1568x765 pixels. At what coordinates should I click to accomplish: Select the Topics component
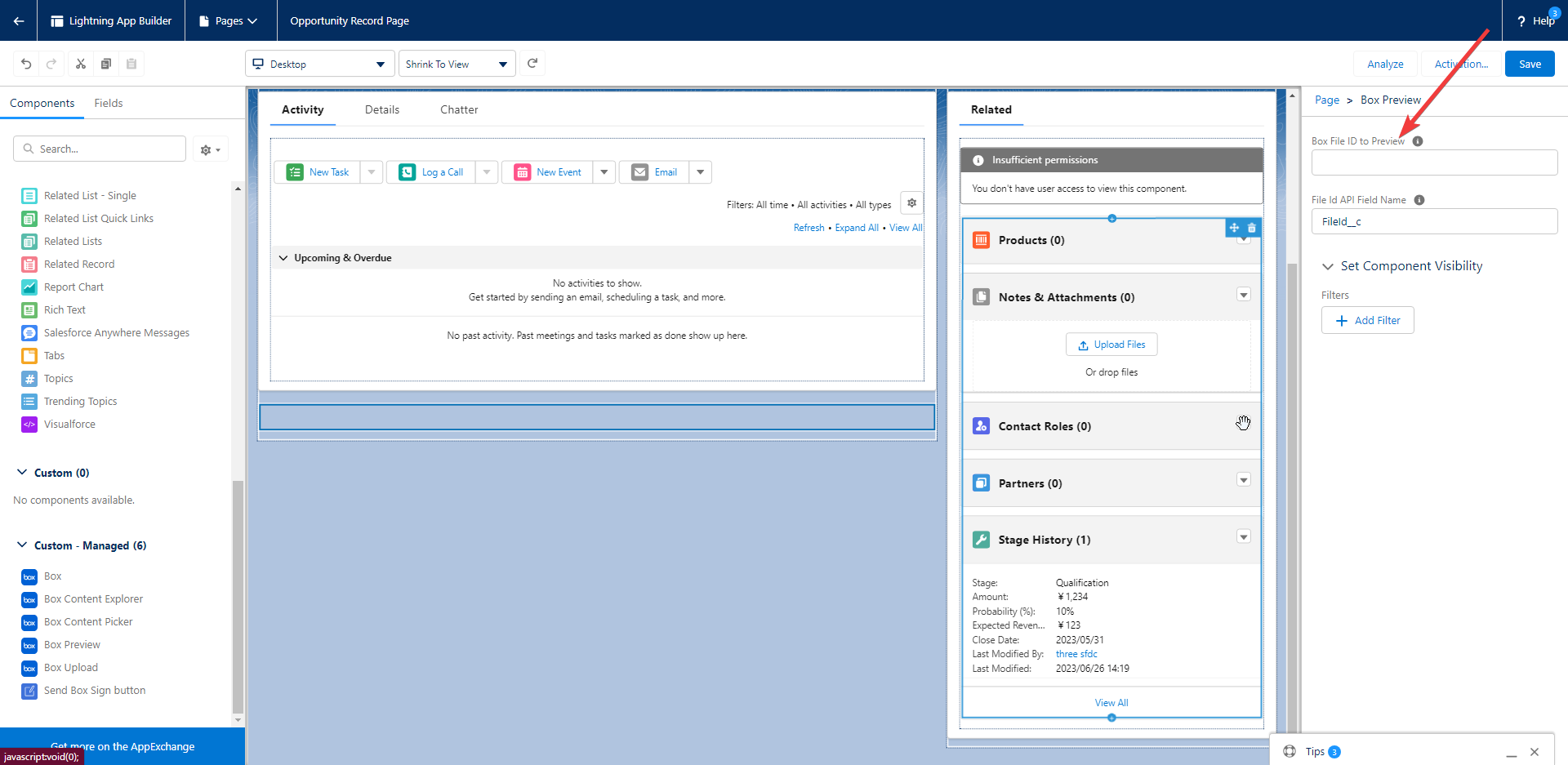point(58,379)
